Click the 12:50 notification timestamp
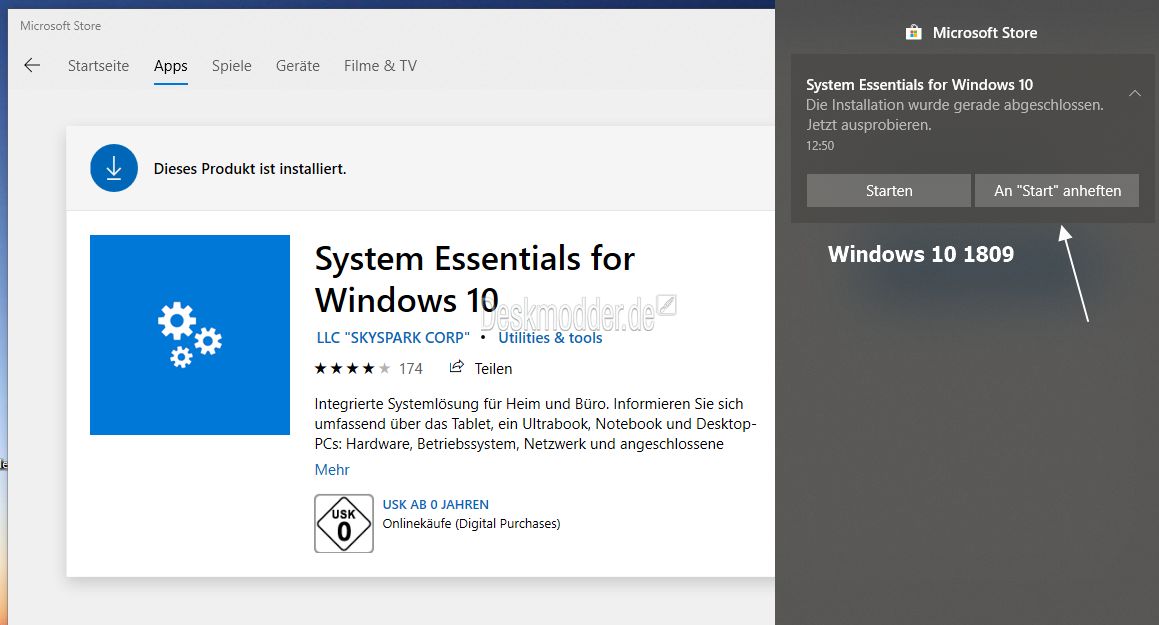1159x625 pixels. tap(820, 146)
